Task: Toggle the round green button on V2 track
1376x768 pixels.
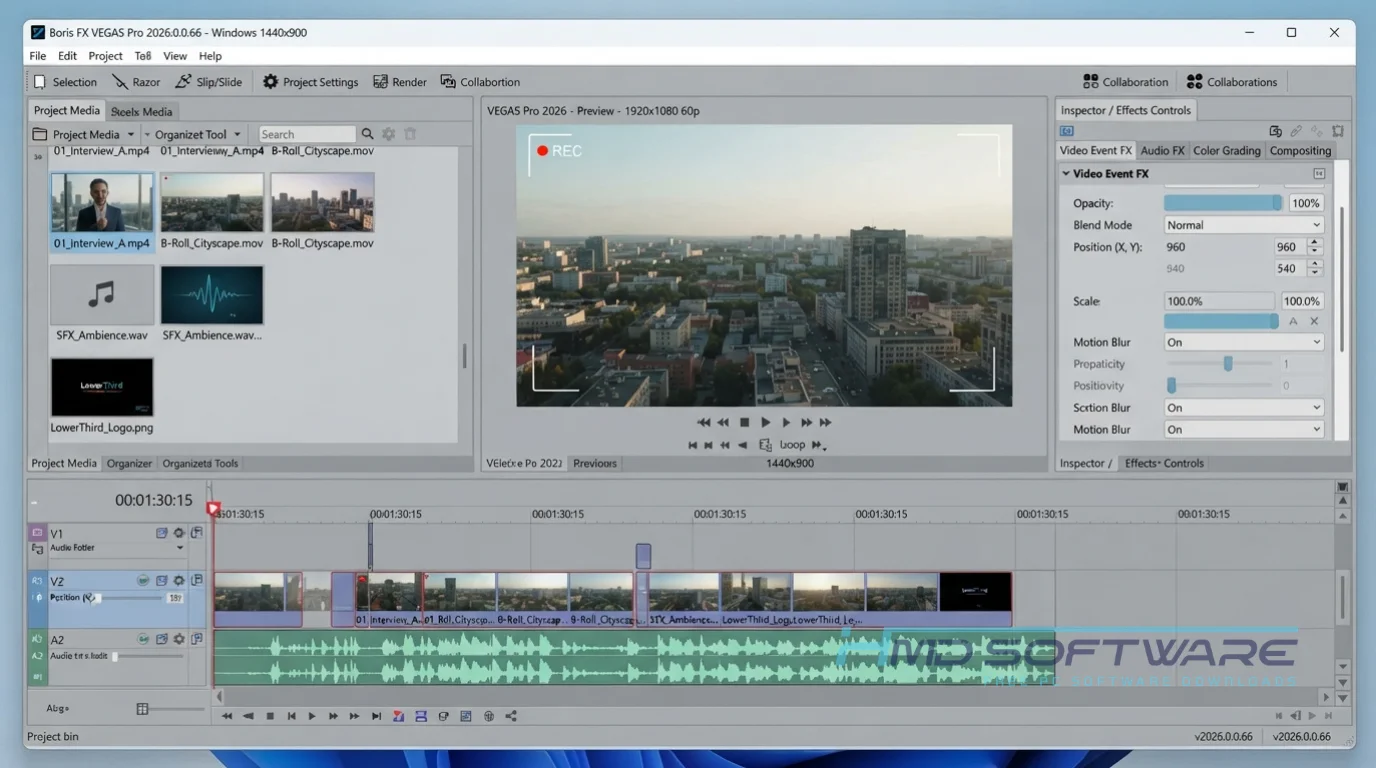Action: coord(144,580)
